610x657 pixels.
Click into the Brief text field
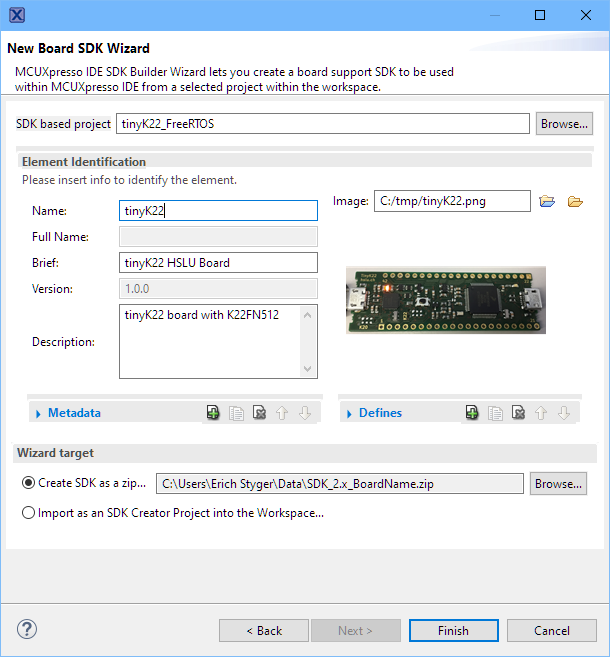coord(218,263)
